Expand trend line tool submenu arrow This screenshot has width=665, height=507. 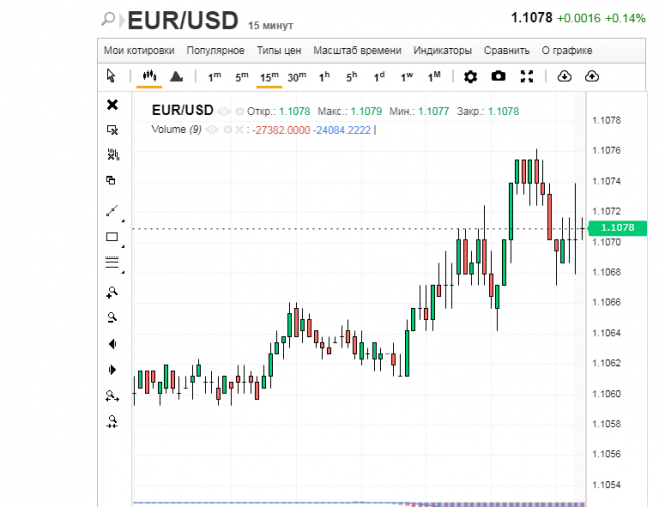coord(123,221)
